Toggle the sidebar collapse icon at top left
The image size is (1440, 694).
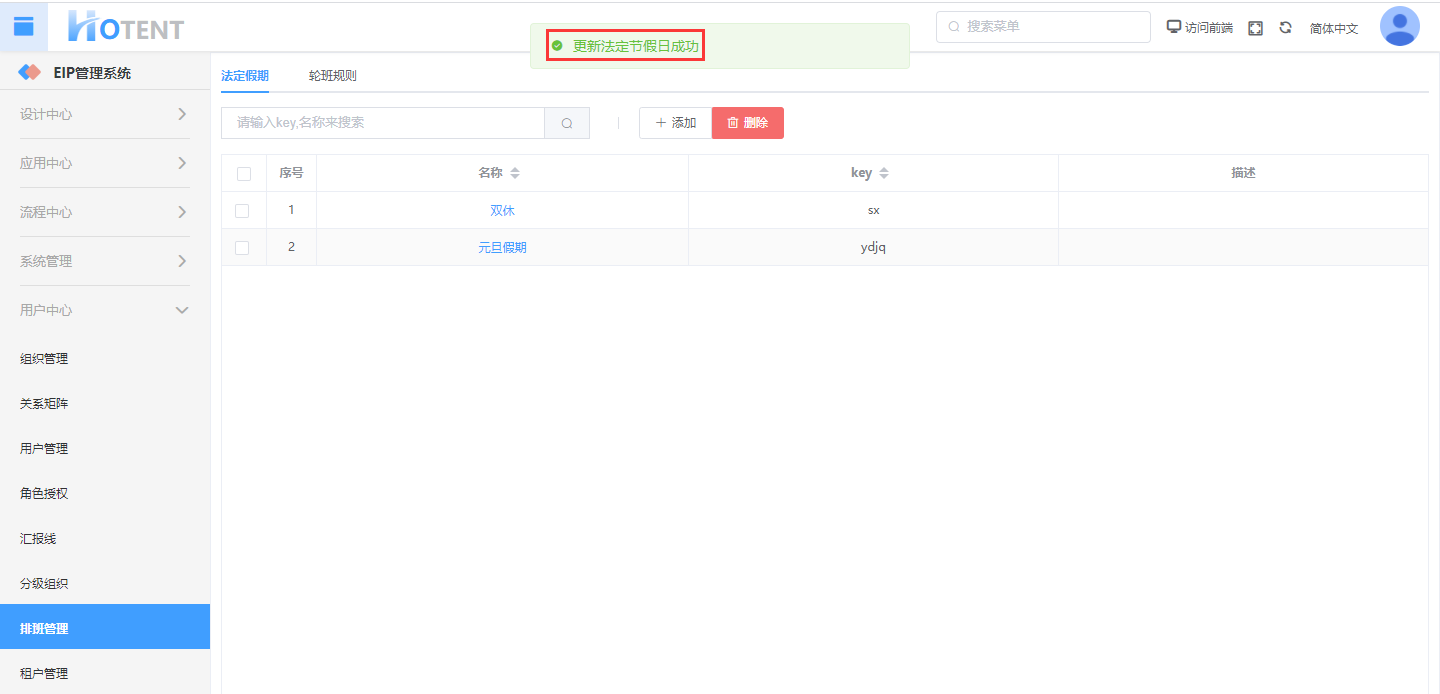click(23, 27)
